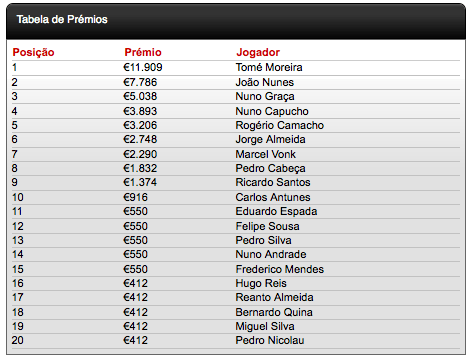Select the Posição column header
Image resolution: width=470 pixels, height=361 pixels.
click(x=33, y=52)
